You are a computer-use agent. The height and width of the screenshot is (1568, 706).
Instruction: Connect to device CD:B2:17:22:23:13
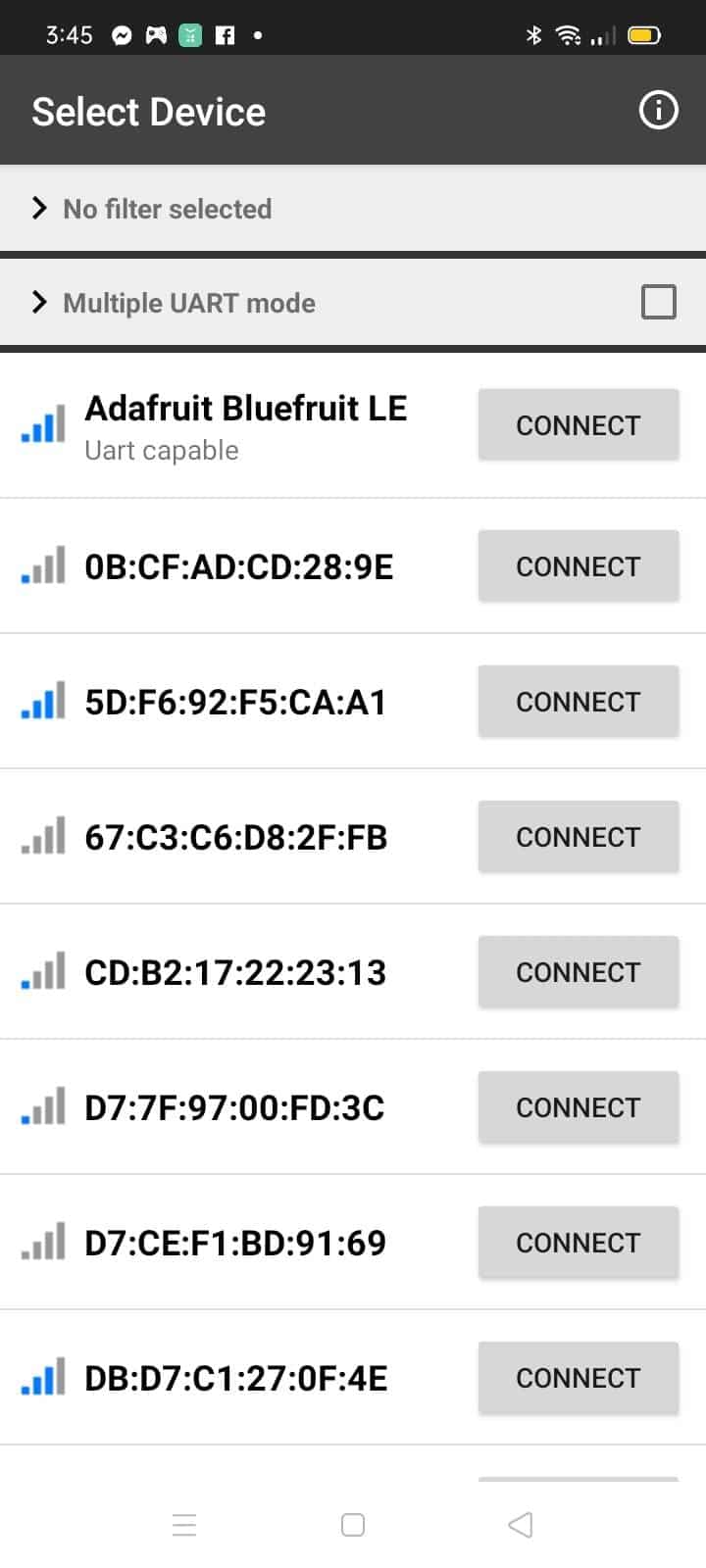[579, 972]
